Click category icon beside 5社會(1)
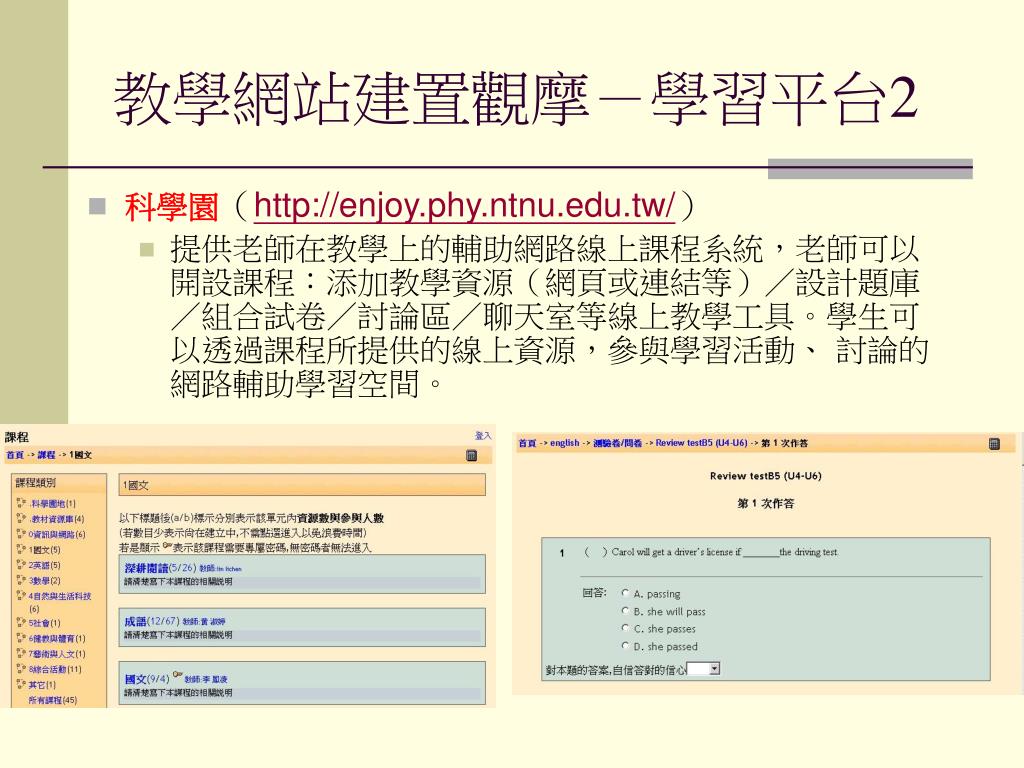Screen dimensions: 1024x768 point(21,622)
